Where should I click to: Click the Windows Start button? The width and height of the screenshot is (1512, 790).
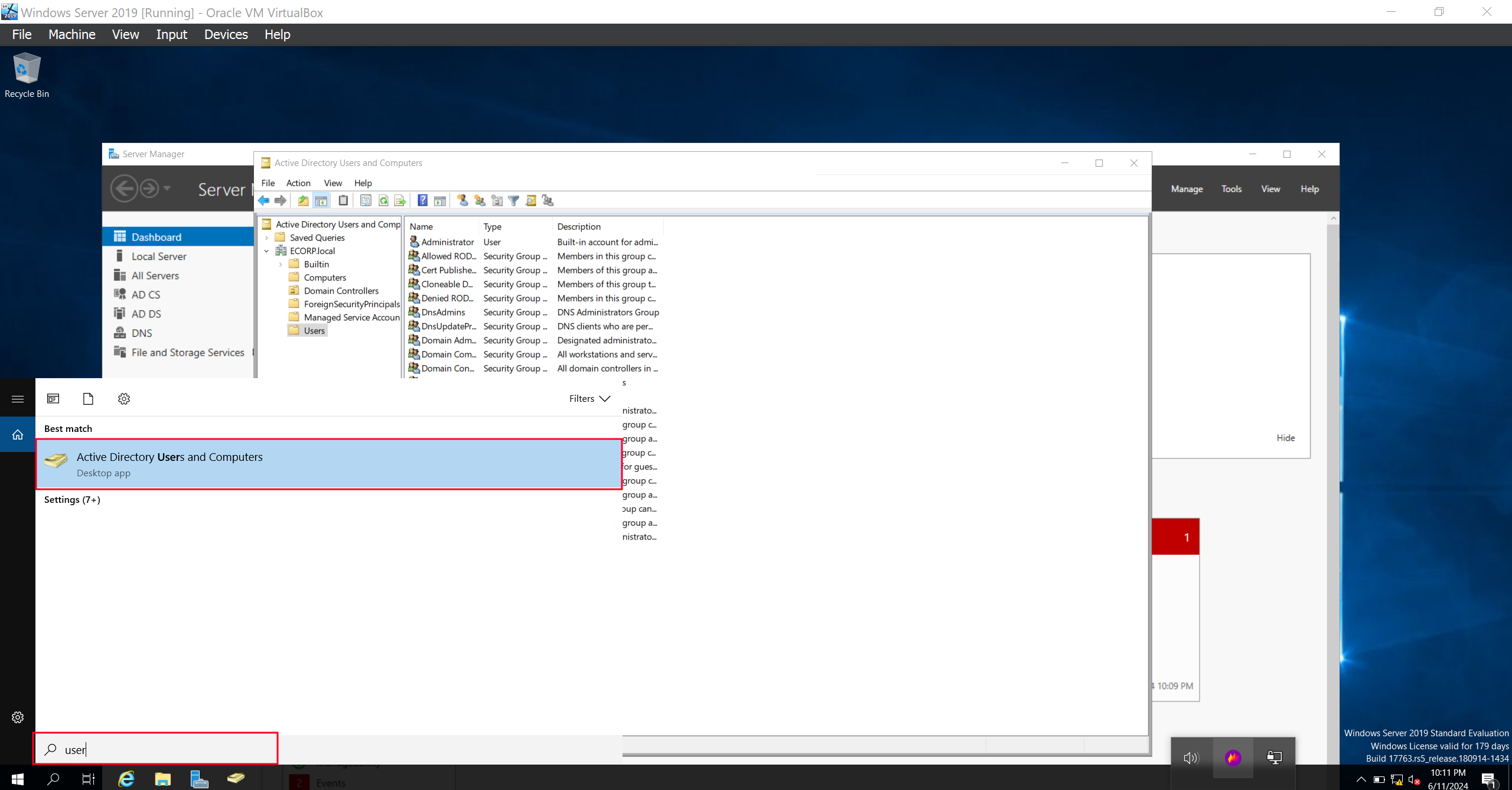point(18,779)
